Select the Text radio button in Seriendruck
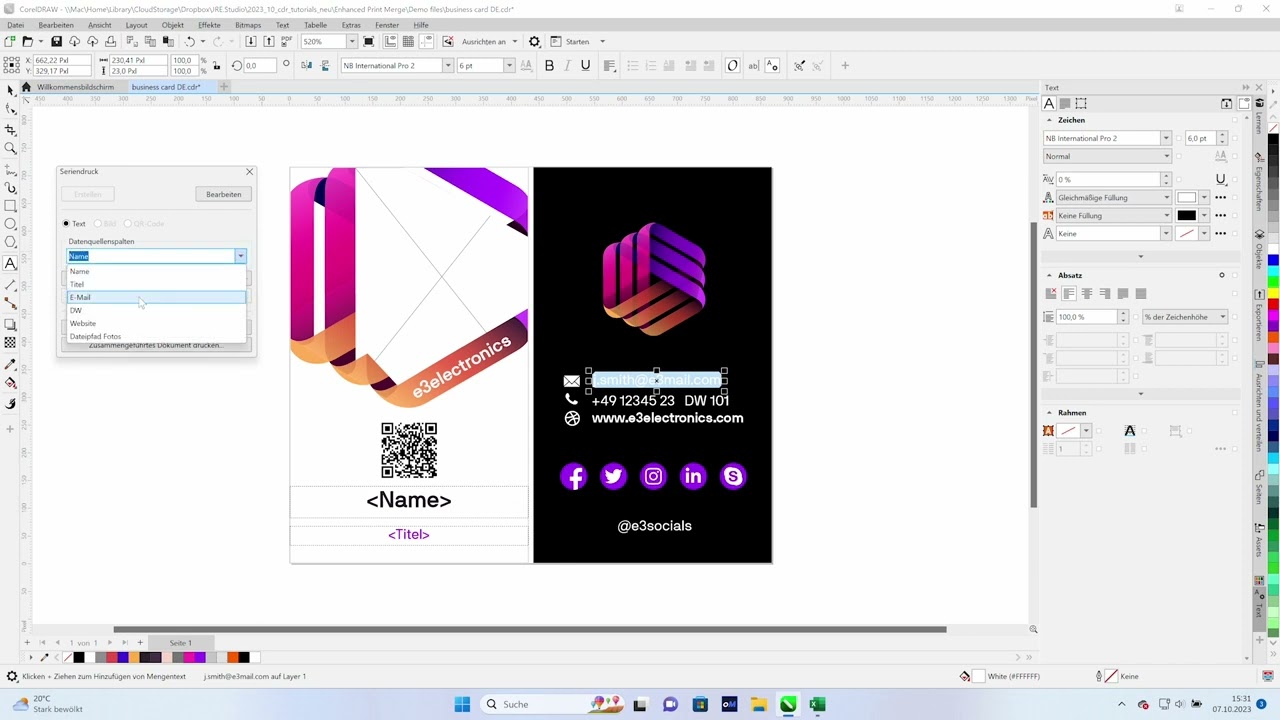This screenshot has width=1280, height=720. coord(66,224)
